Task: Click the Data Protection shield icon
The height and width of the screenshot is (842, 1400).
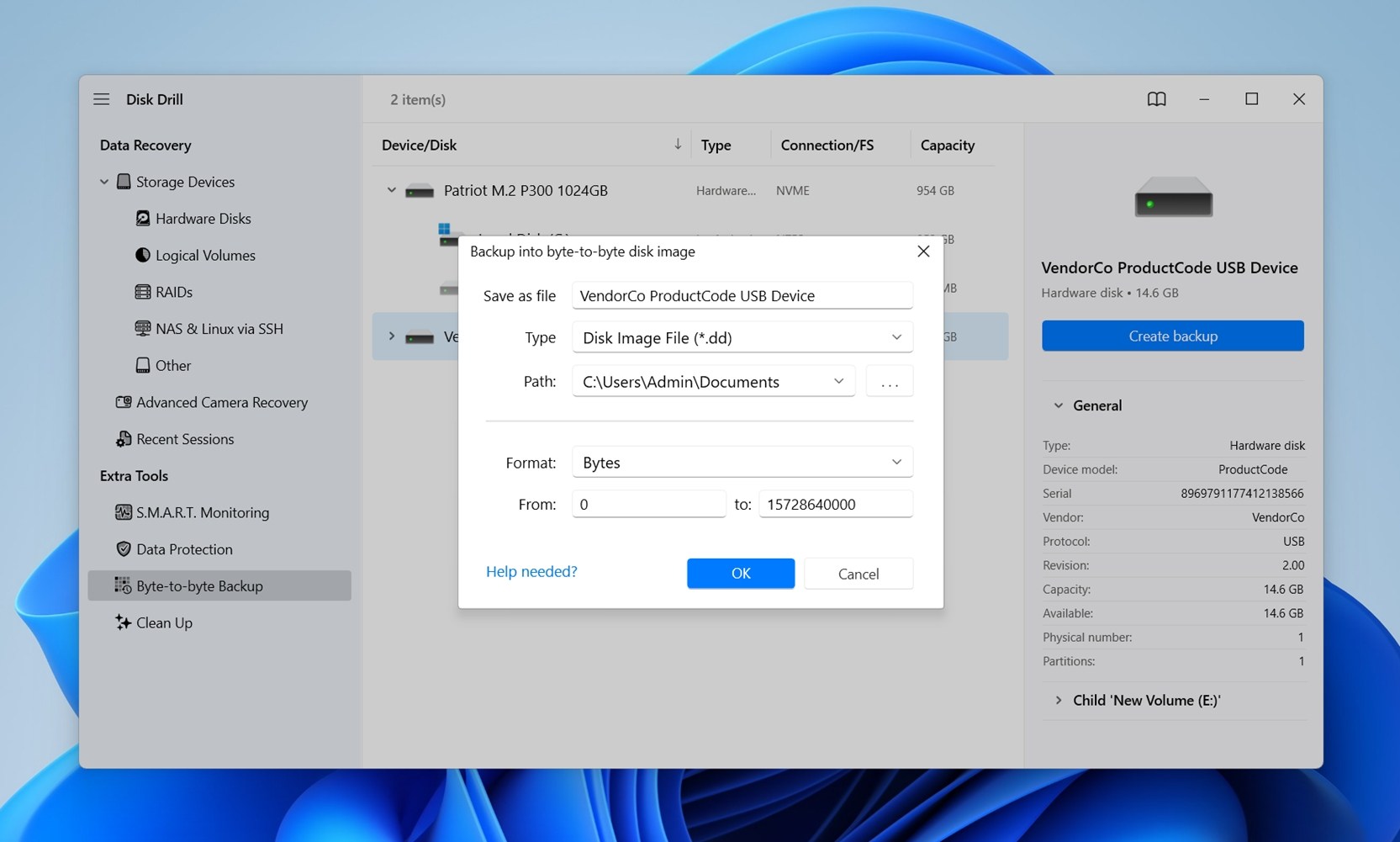Action: 124,549
